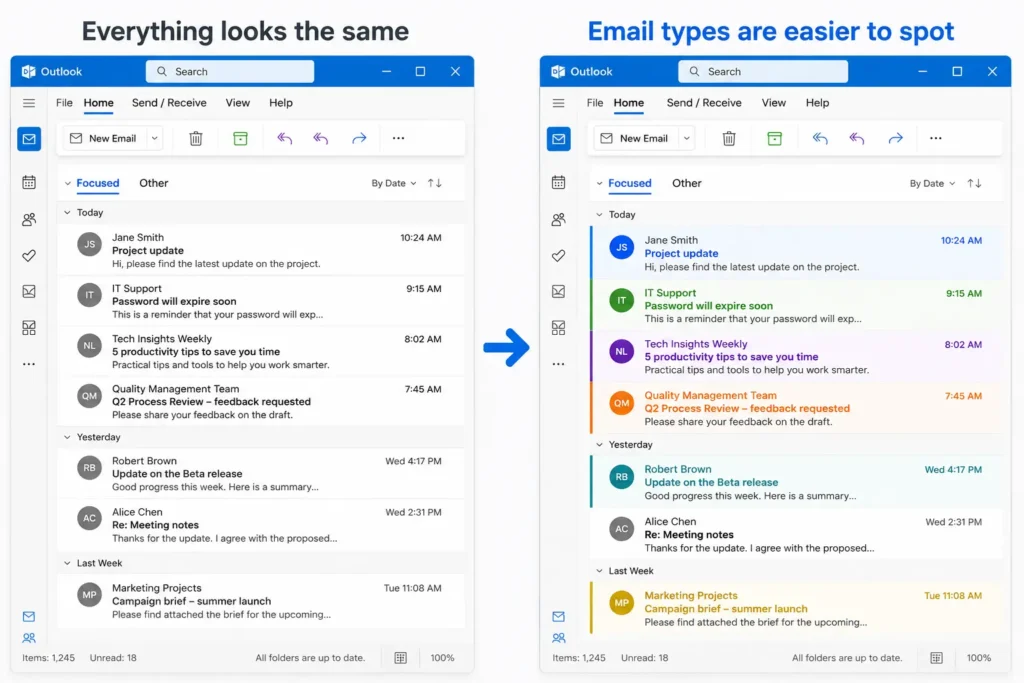Open New Email dropdown arrow in left Outlook
The image size is (1024, 683).
[155, 138]
